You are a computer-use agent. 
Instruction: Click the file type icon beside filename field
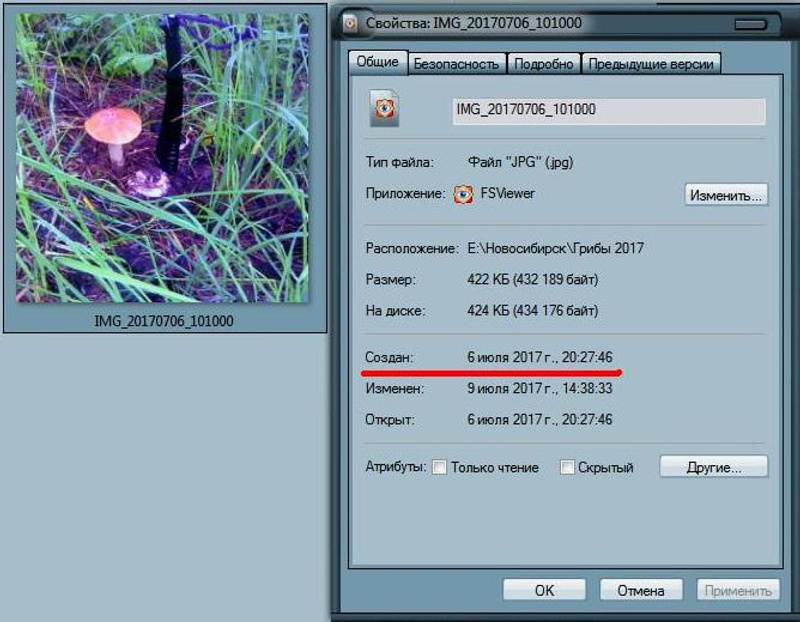tap(384, 108)
